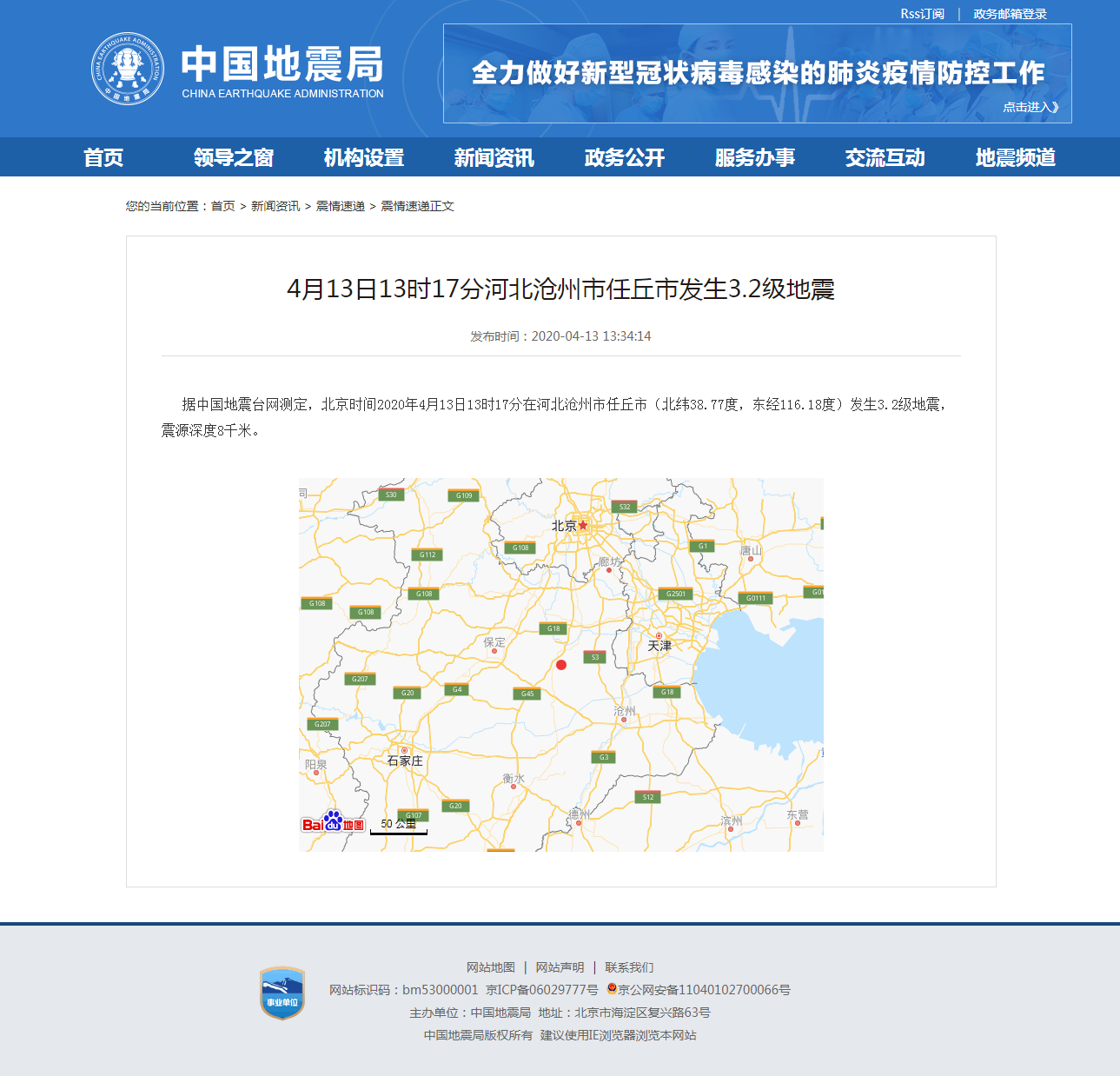Go to 政务公开 in the navigation bar
The image size is (1120, 1076).
pos(624,157)
